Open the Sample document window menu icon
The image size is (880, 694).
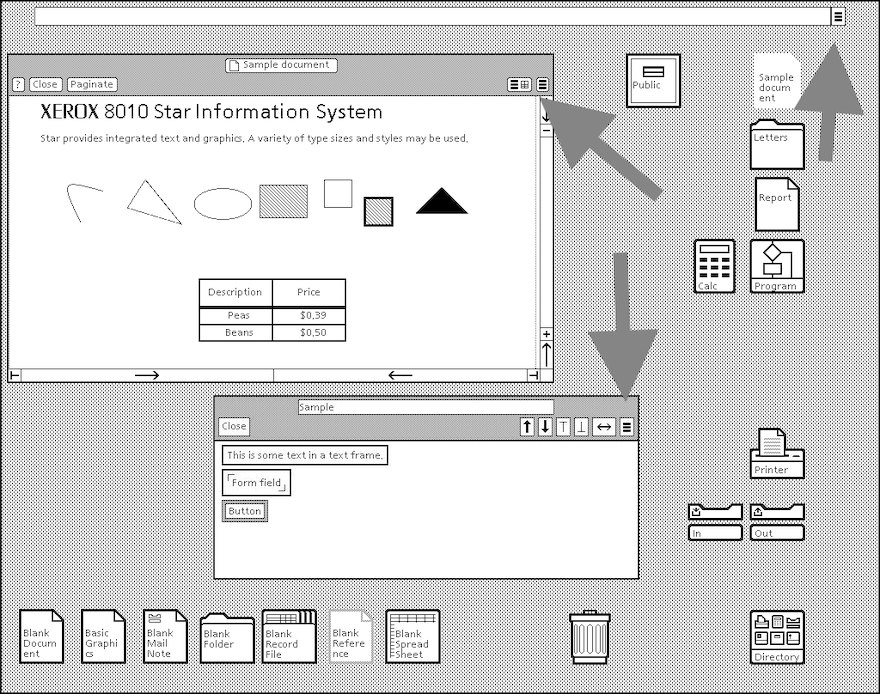(x=543, y=84)
